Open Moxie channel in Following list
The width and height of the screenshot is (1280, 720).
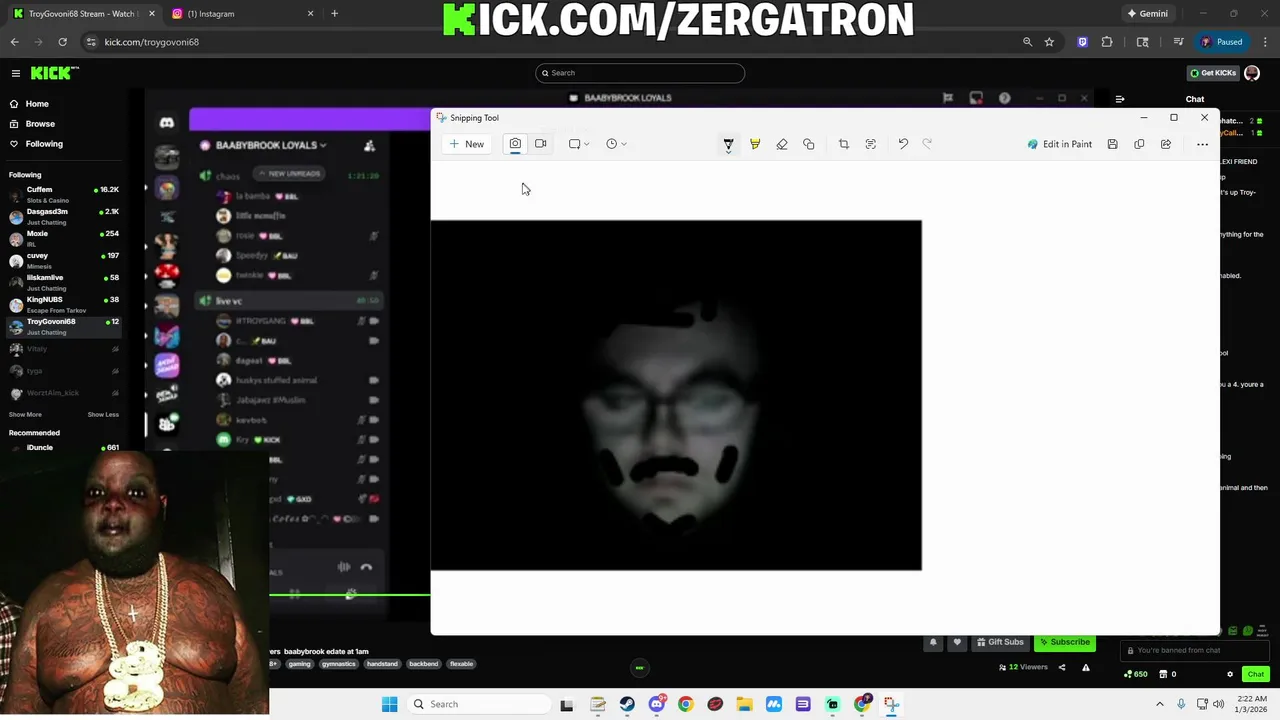tap(64, 238)
